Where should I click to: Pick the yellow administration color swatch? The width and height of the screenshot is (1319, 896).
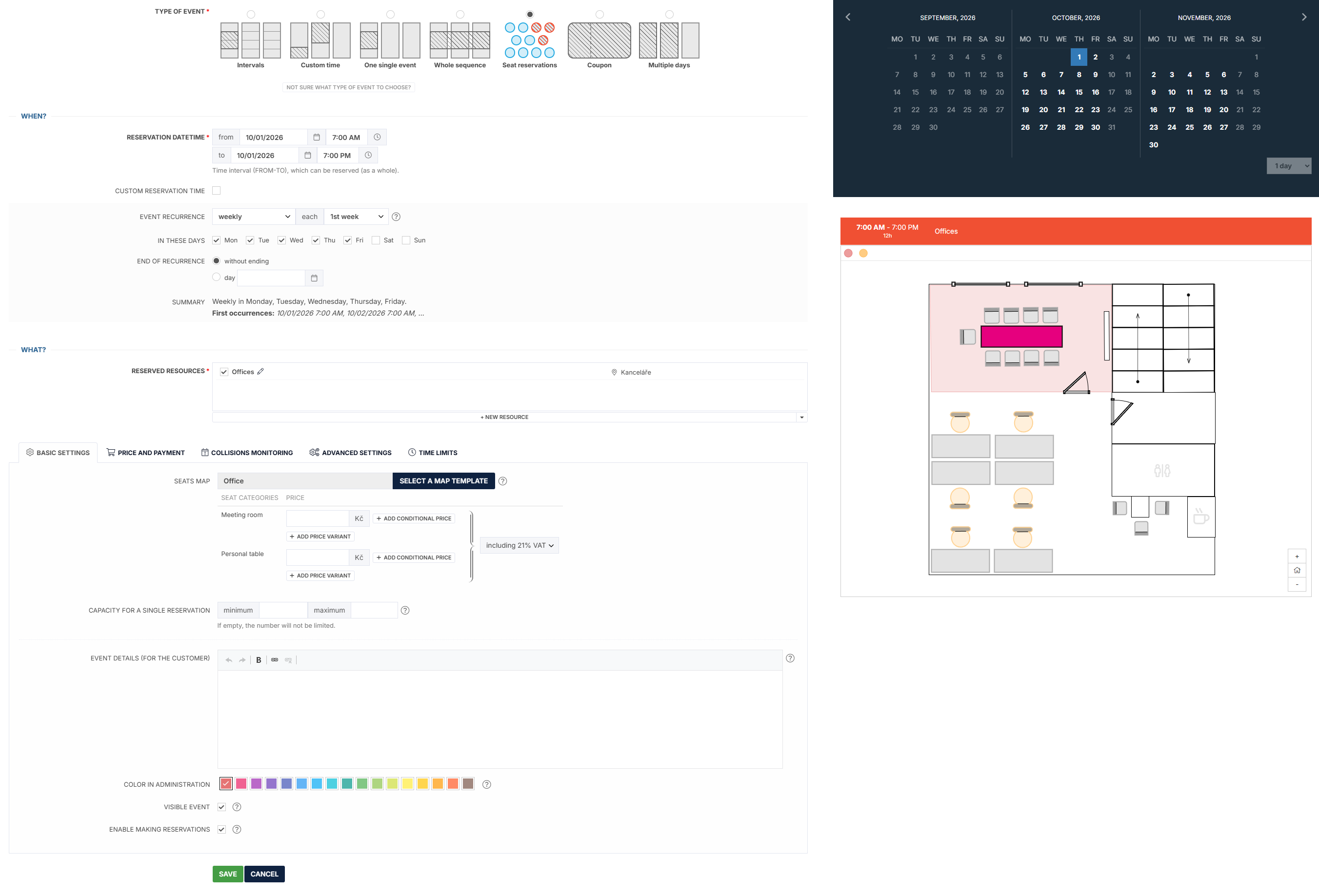[x=407, y=784]
